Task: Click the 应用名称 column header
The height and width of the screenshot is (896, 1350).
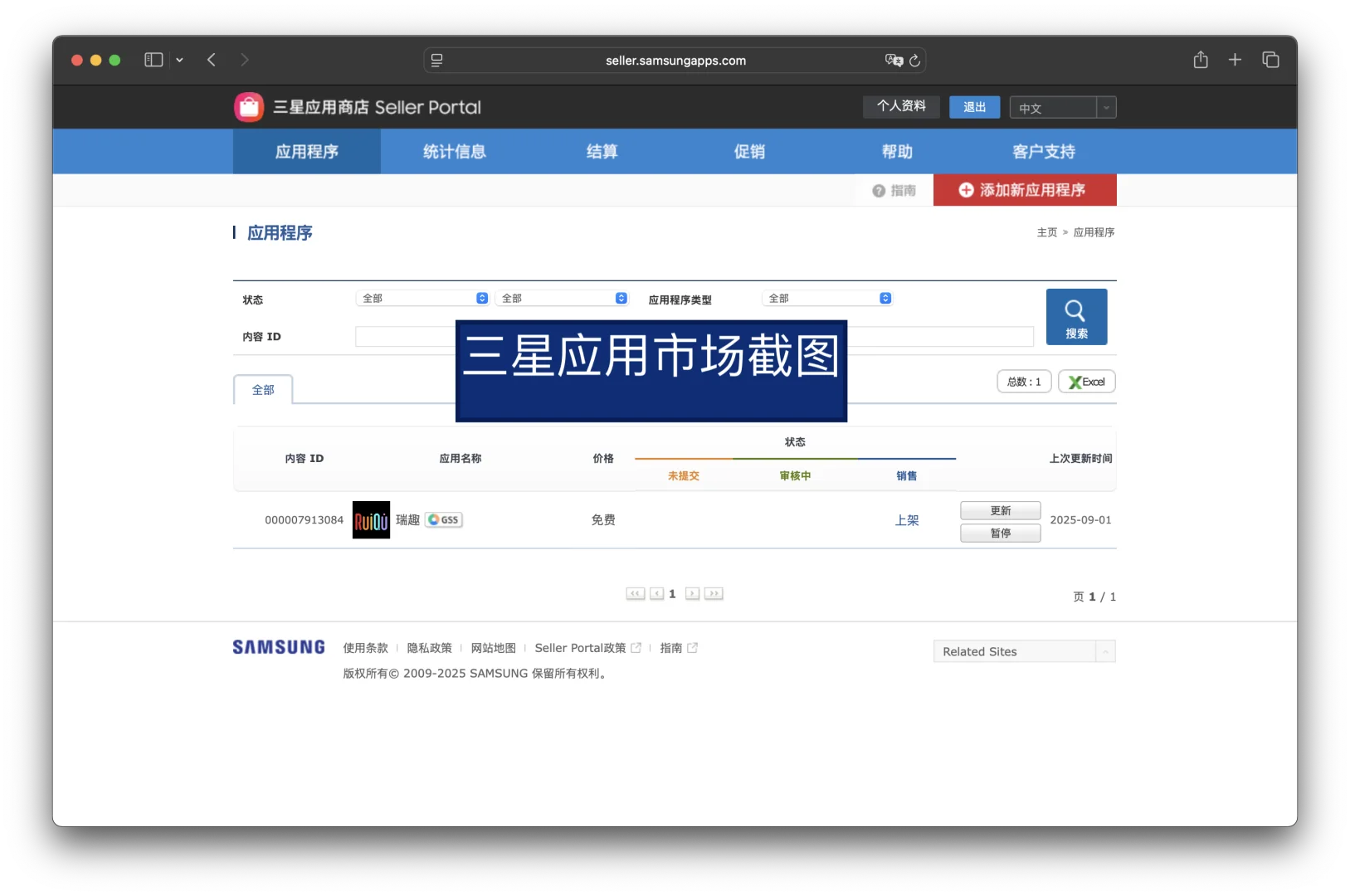Action: 461,459
